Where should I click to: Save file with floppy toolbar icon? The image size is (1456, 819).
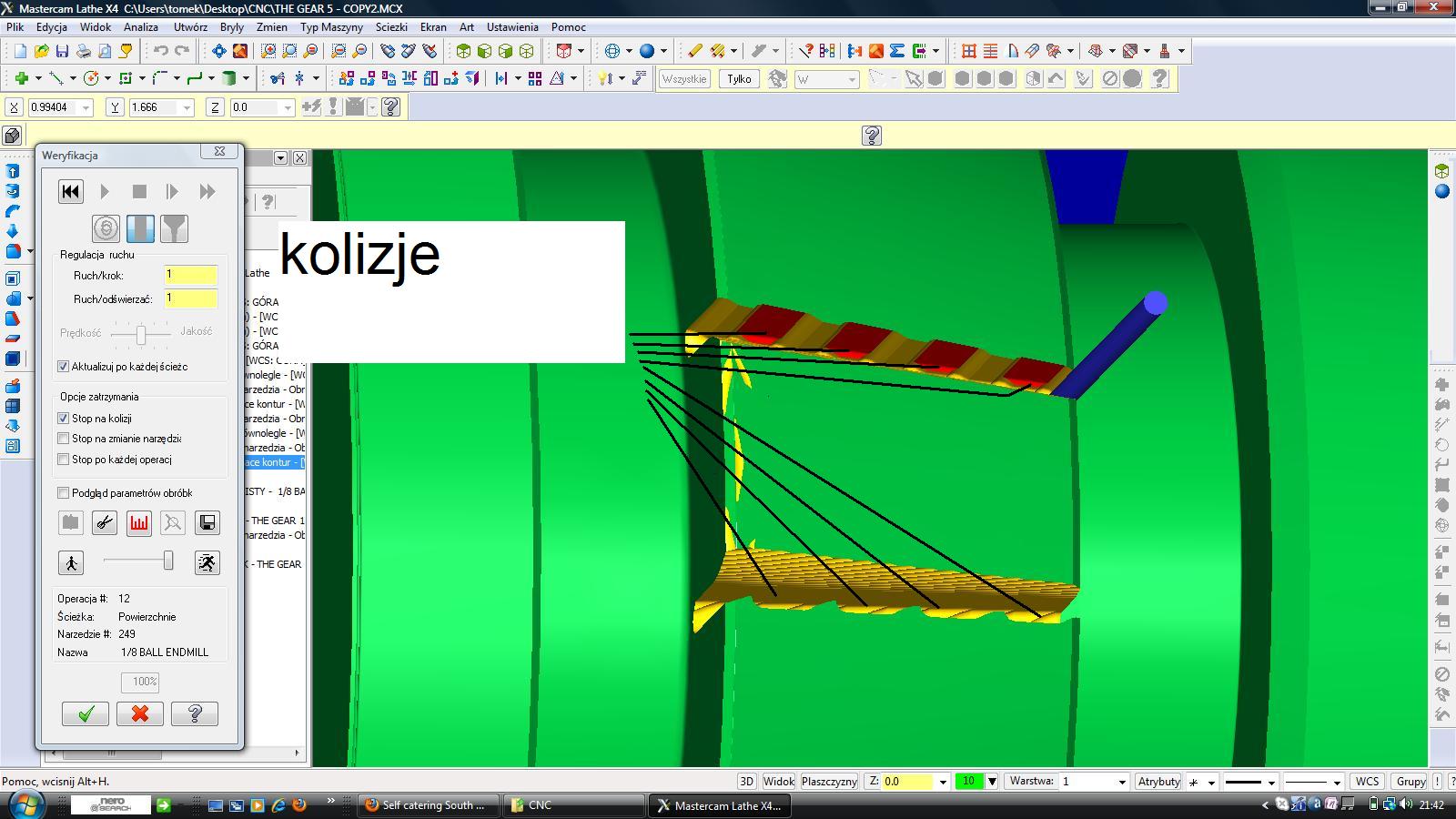tap(62, 51)
